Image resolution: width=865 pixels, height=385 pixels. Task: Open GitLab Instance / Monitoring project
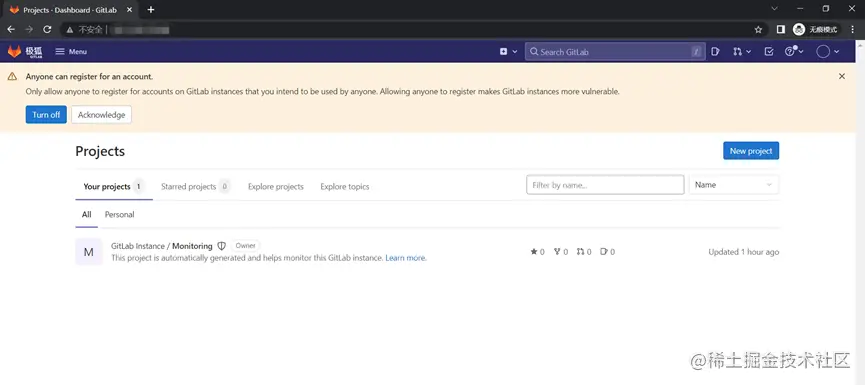[162, 246]
